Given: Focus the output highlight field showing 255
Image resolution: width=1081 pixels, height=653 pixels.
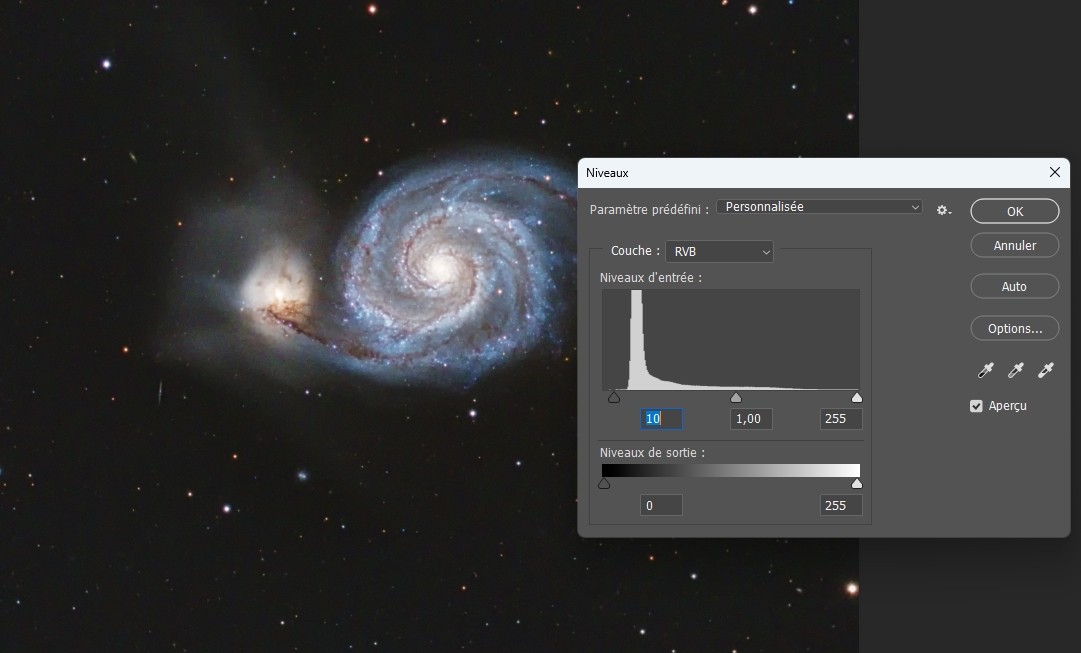Looking at the screenshot, I should (x=841, y=505).
